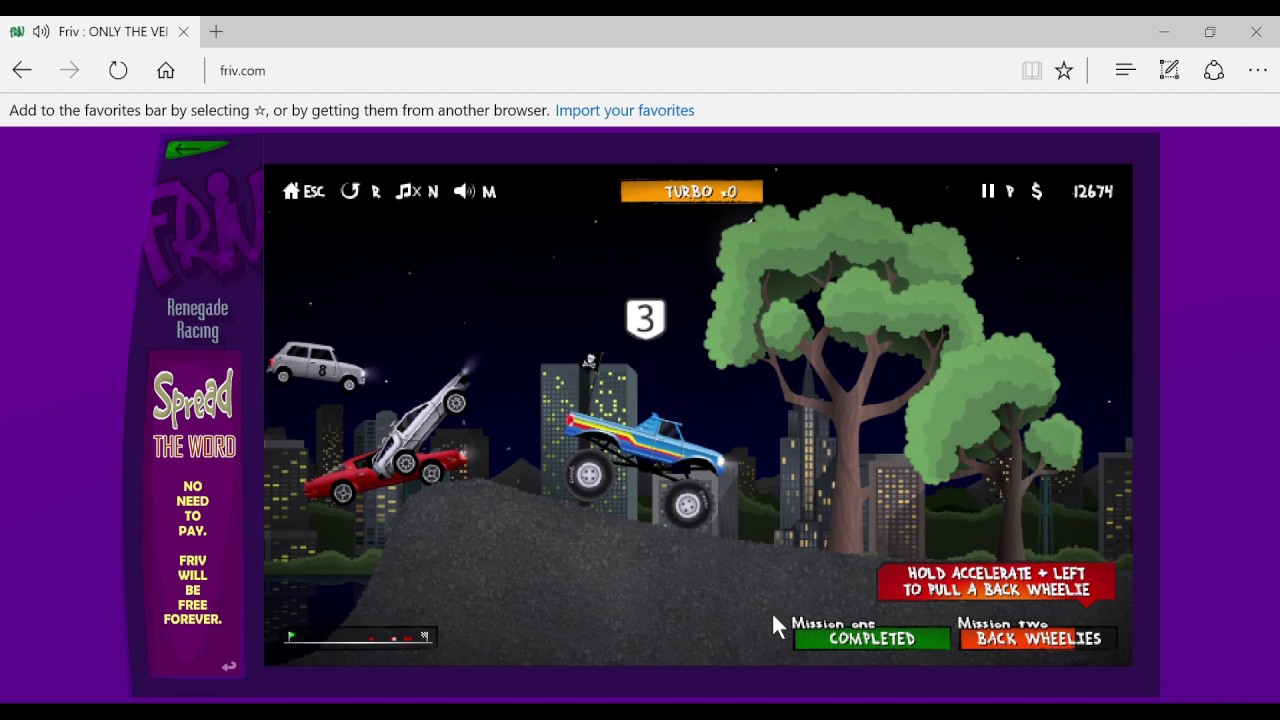Toggle sound with the speaker M icon
The height and width of the screenshot is (720, 1280).
(x=475, y=191)
